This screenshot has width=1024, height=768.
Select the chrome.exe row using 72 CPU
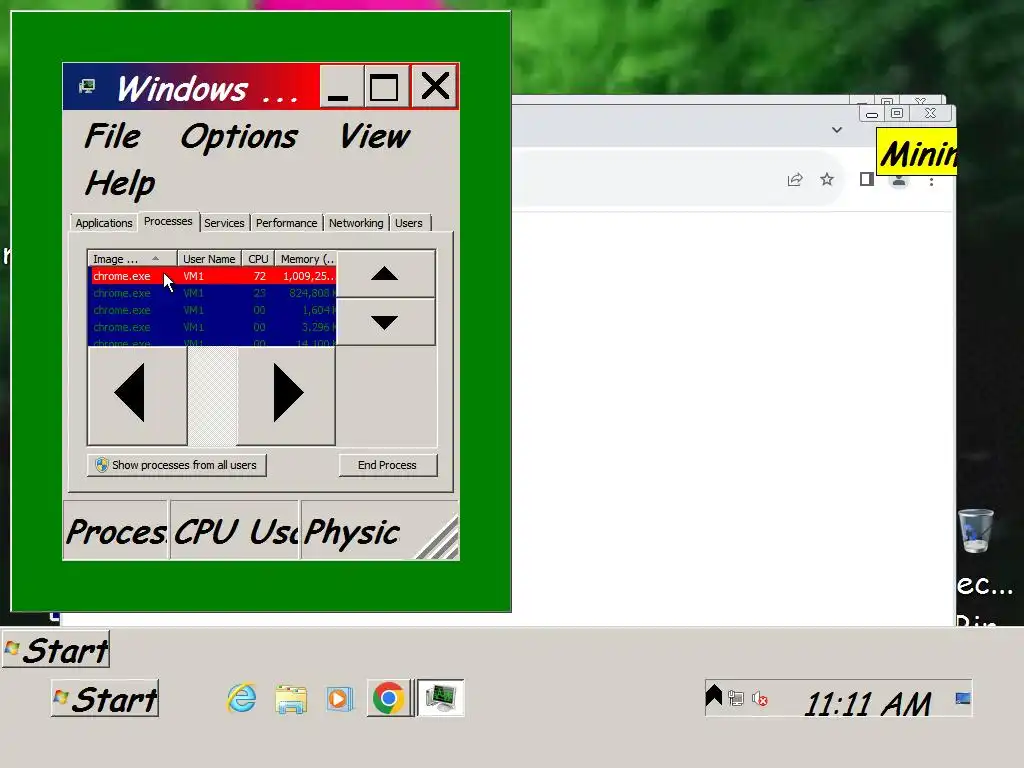point(212,276)
